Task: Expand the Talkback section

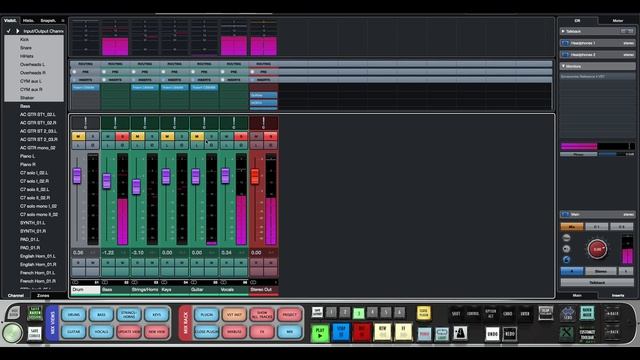Action: tap(563, 31)
